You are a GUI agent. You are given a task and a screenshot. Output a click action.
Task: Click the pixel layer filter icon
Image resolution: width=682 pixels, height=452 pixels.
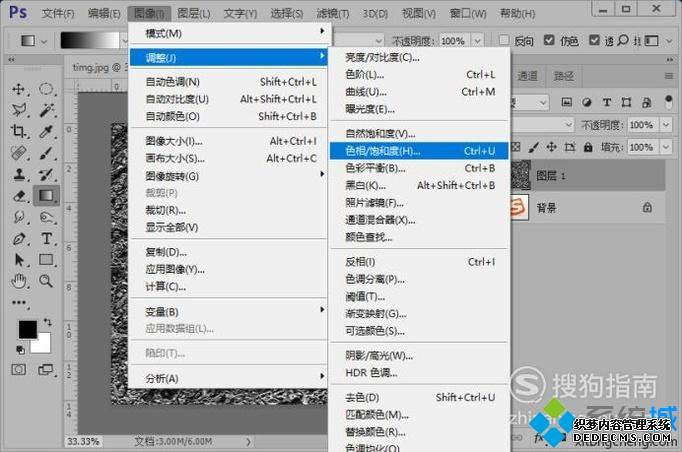pyautogui.click(x=566, y=102)
